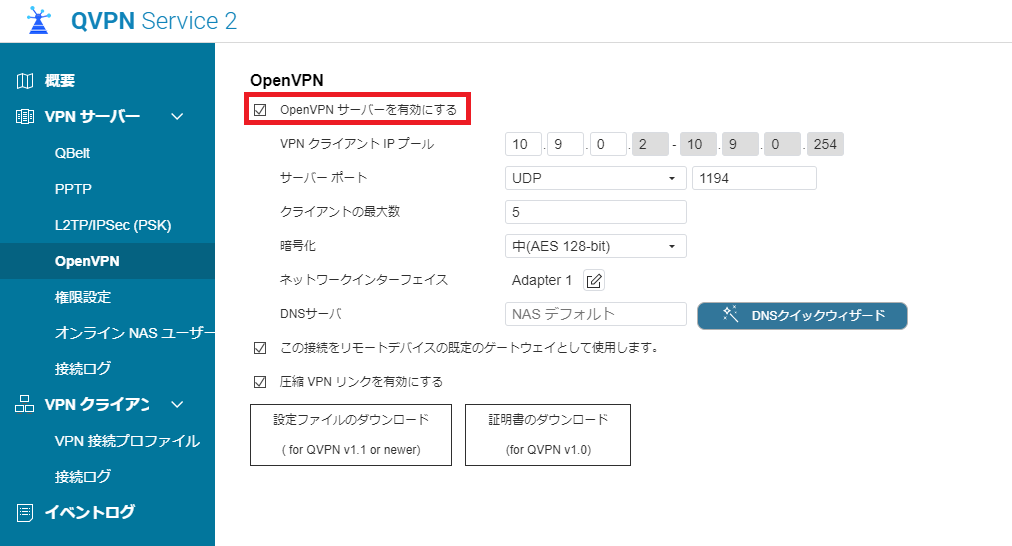
Task: Click the DNSクイックウィザード button
Action: click(x=802, y=316)
